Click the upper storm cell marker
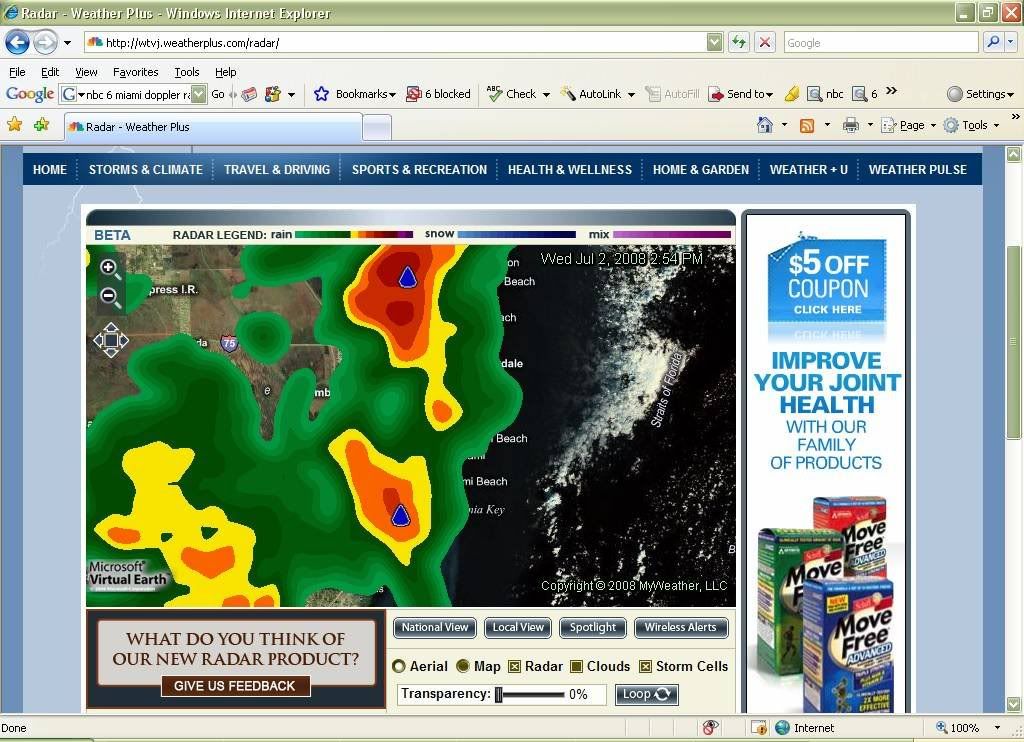Viewport: 1024px width, 742px height. coord(408,277)
